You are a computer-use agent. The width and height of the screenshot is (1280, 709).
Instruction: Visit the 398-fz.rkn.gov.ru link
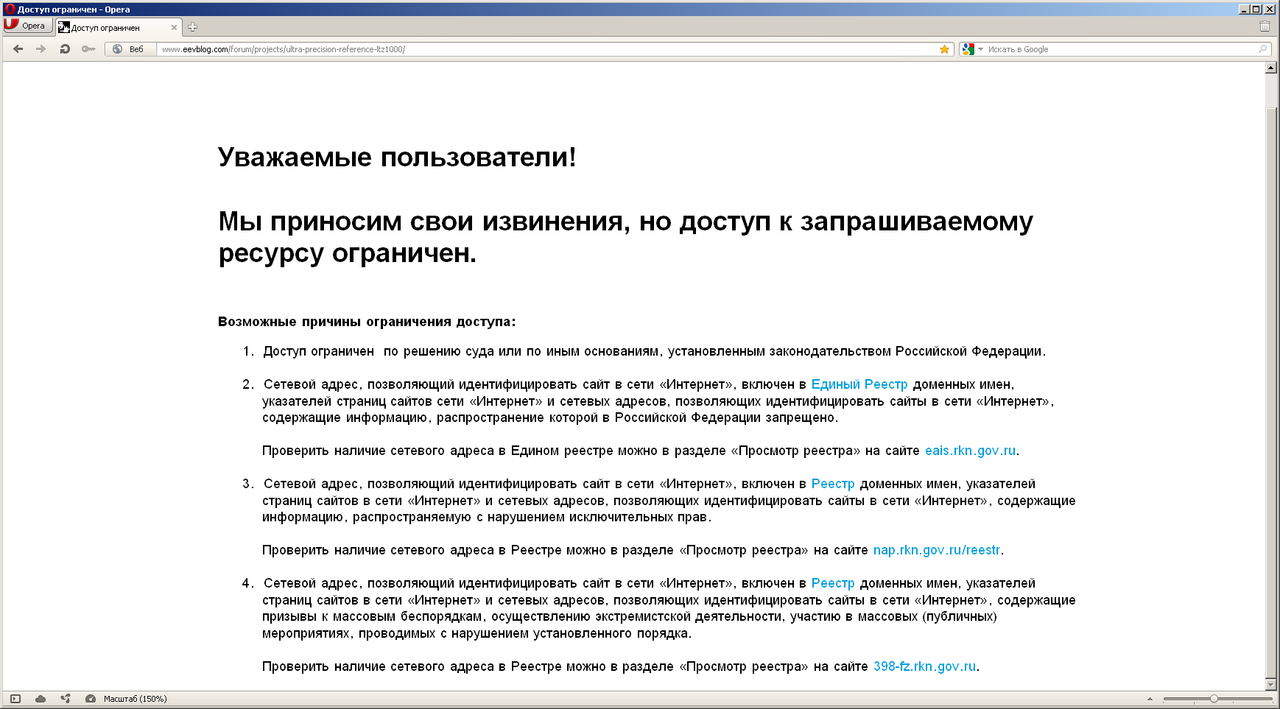pos(924,666)
